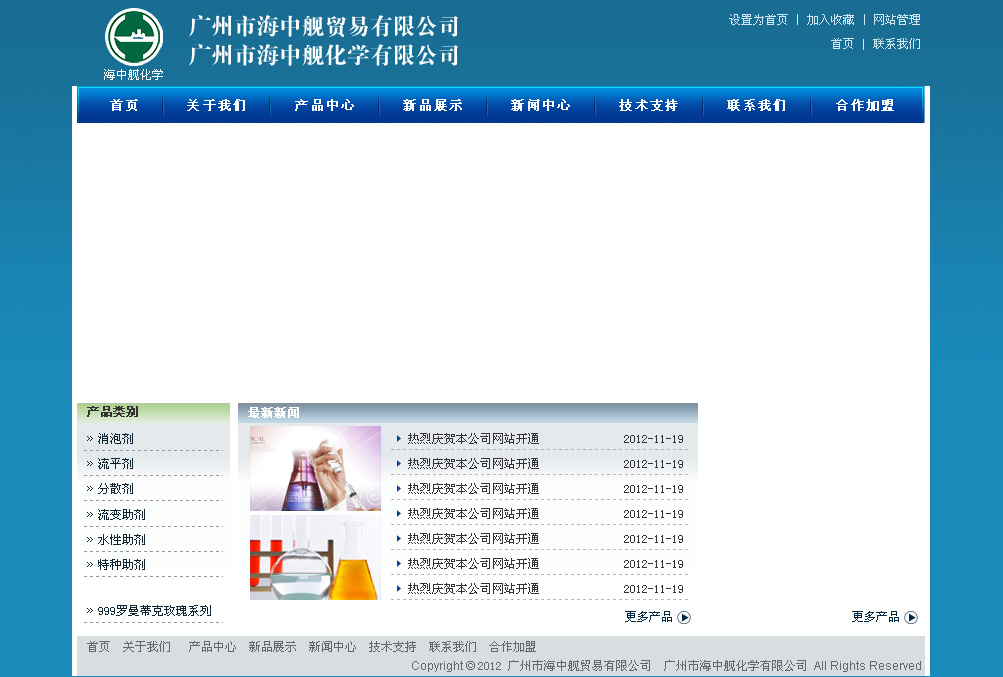The image size is (1003, 677).
Task: Open 新闻中心 in the main navigation bar
Action: tap(540, 105)
